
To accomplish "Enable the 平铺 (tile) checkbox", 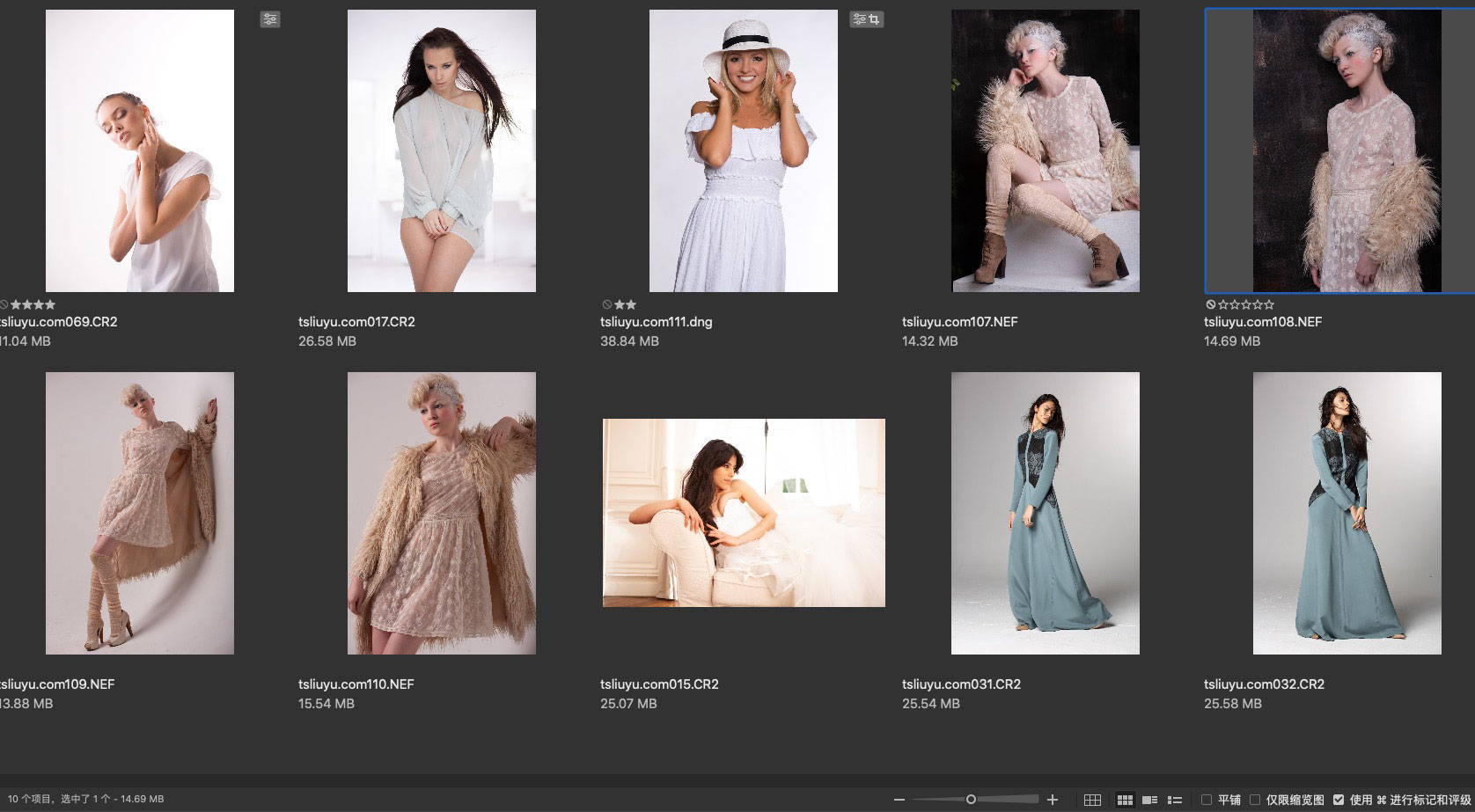I will [1207, 800].
